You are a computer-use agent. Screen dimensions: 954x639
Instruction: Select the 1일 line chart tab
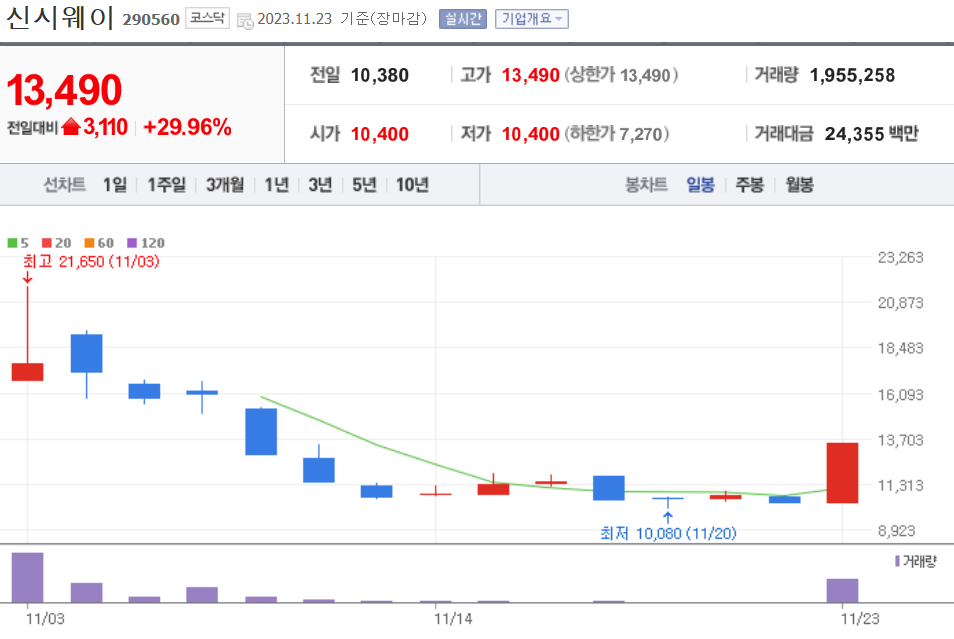114,184
